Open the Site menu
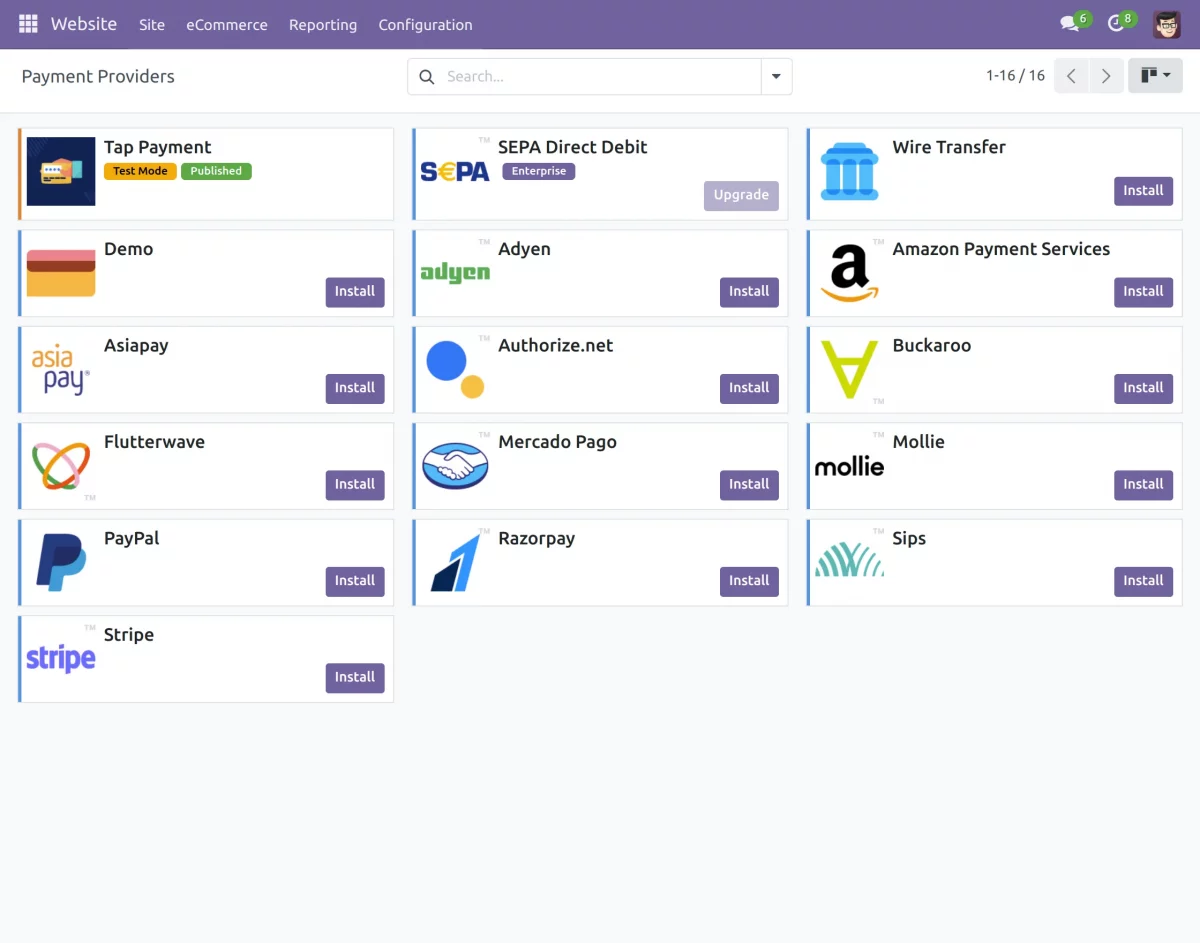 (152, 24)
